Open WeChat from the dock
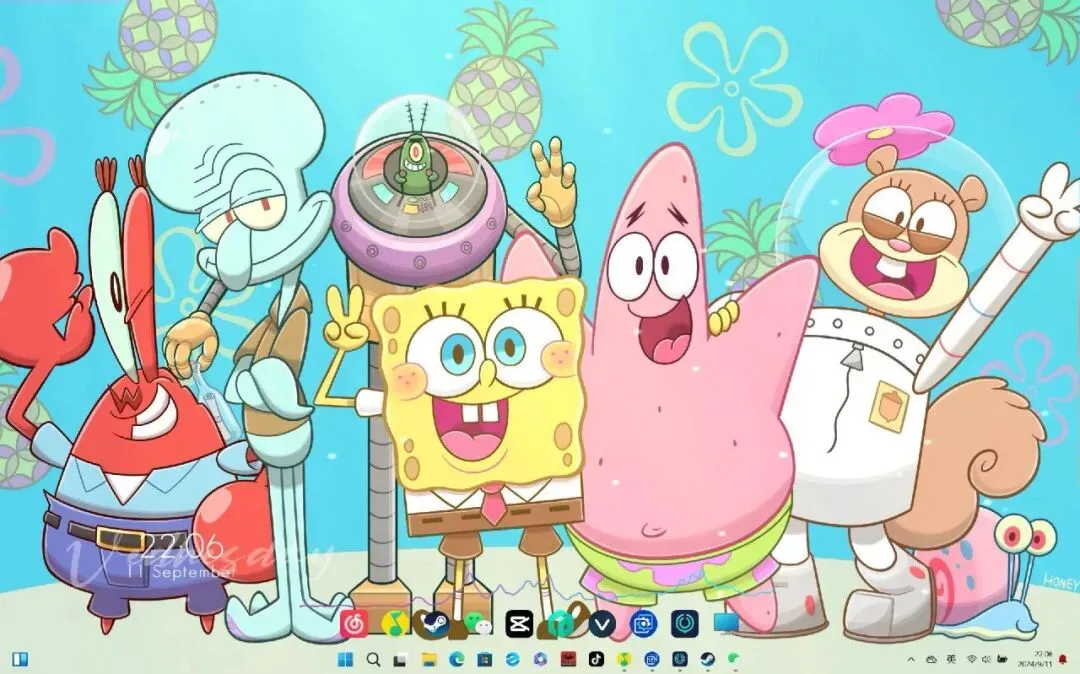Viewport: 1080px width, 674px height. pyautogui.click(x=477, y=624)
